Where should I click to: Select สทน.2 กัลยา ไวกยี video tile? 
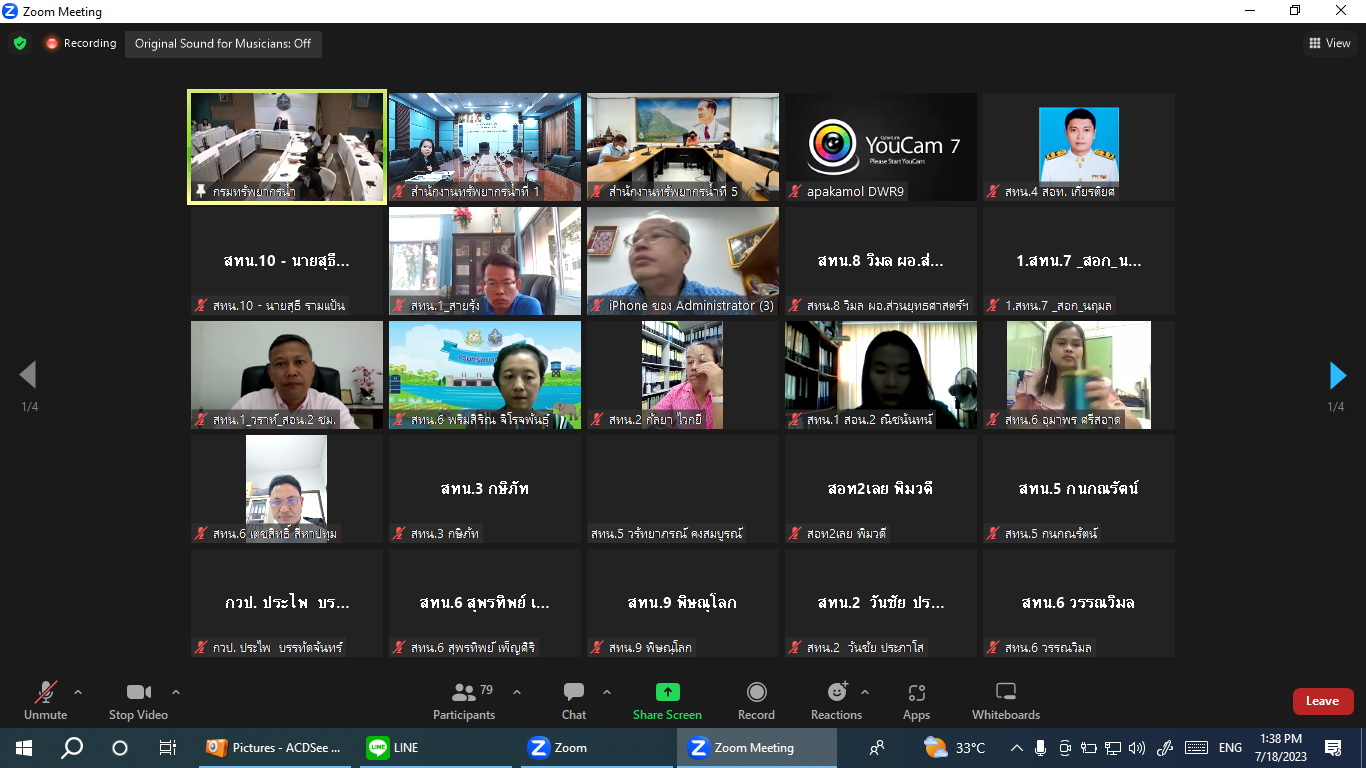[x=683, y=375]
